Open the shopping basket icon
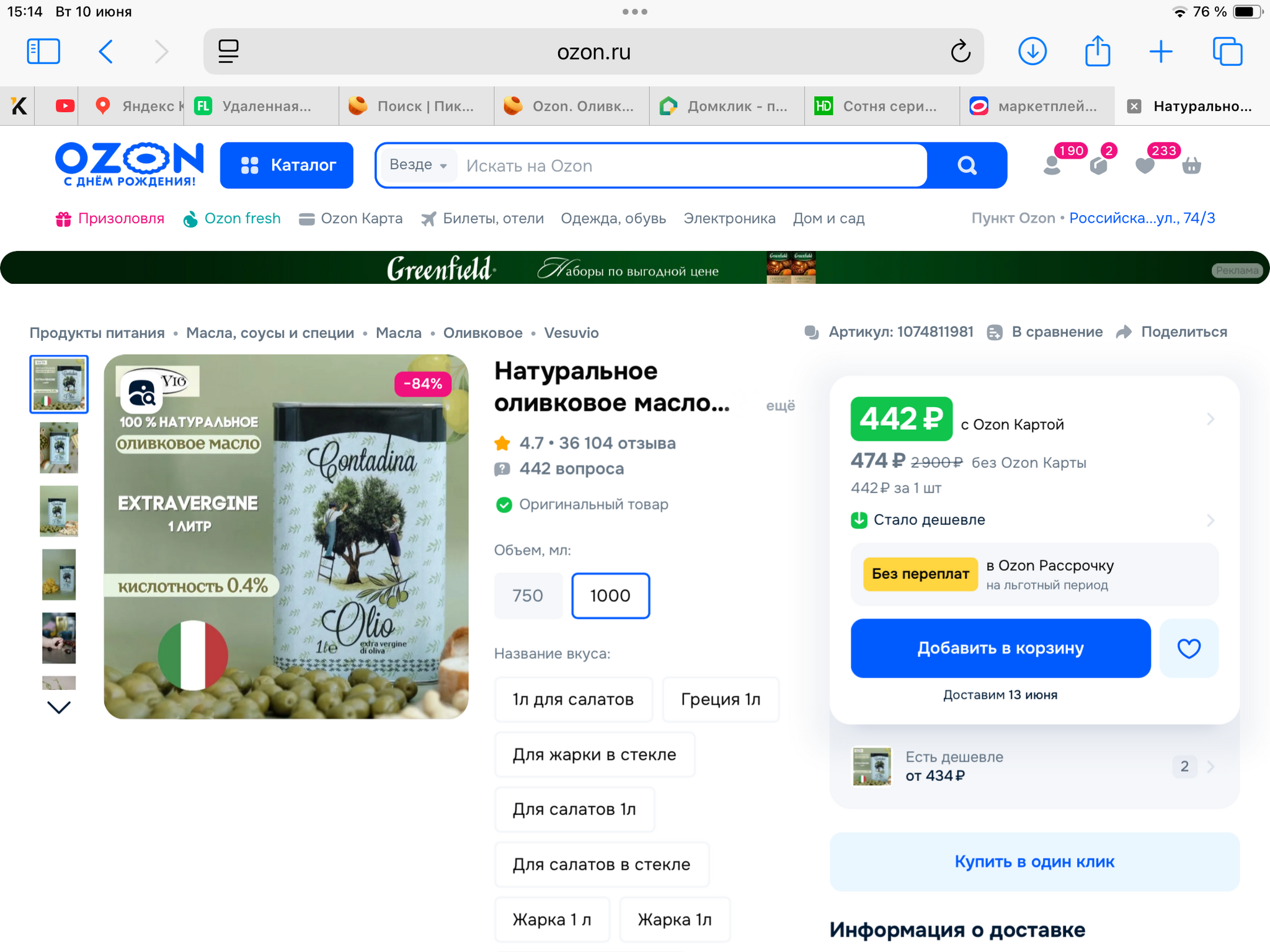This screenshot has height=952, width=1270. point(1191,166)
